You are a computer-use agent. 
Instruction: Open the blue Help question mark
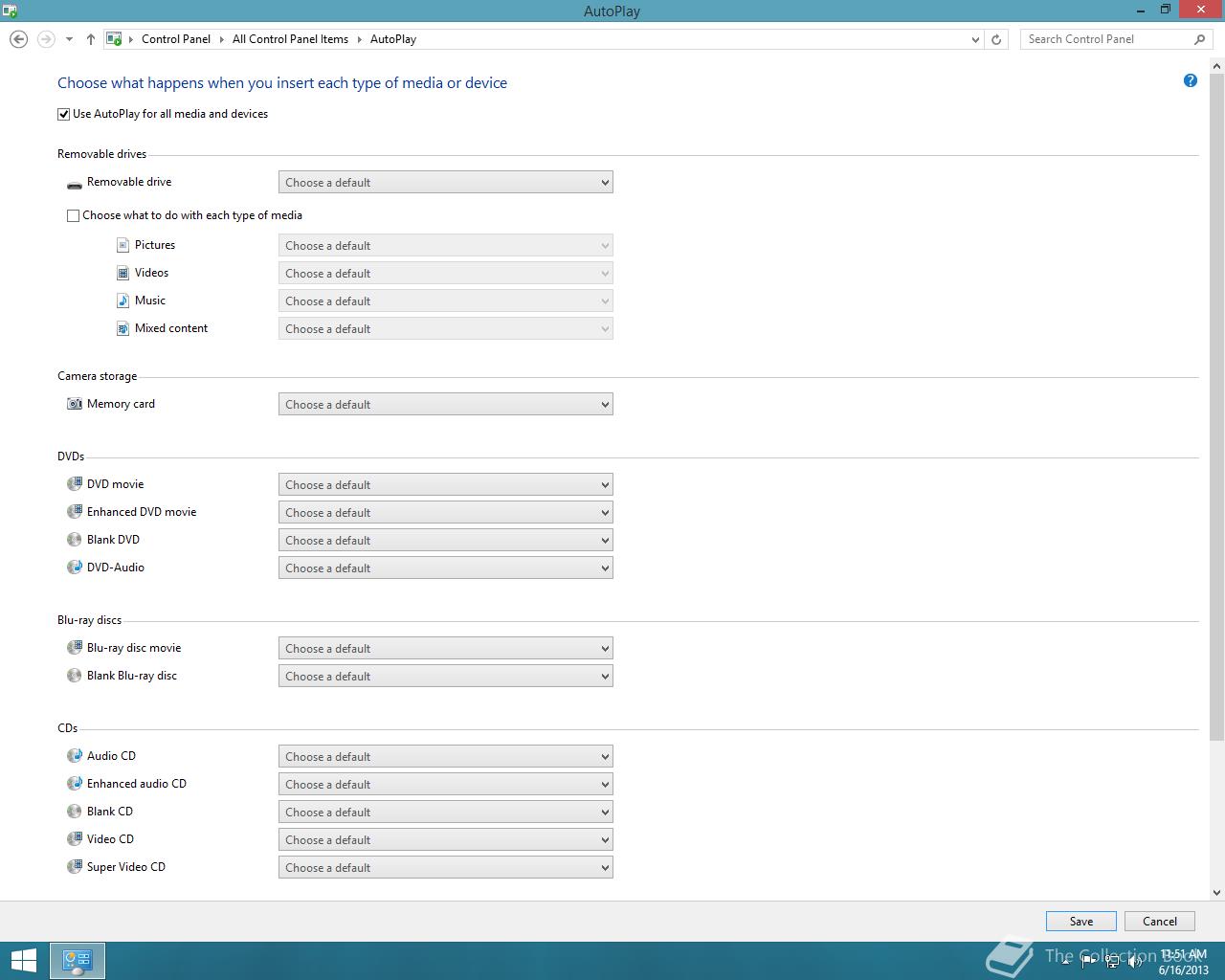[x=1191, y=80]
